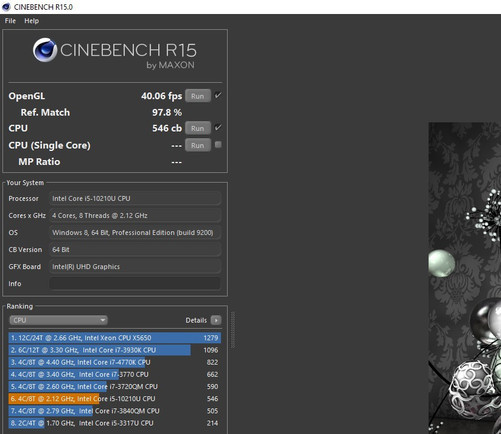The height and width of the screenshot is (434, 501).
Task: Select highlighted ranking row i5-10210U
Action: 115,399
